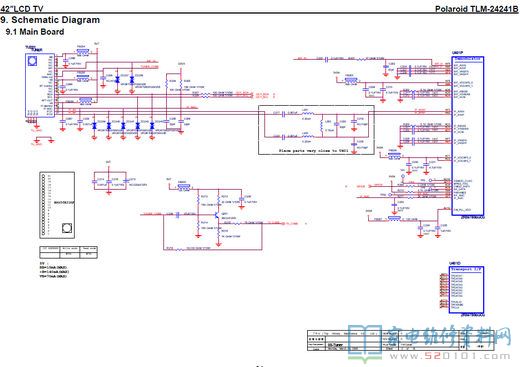Click the square connector in gray module outline
Screen dimensions: 520x367
(67, 228)
